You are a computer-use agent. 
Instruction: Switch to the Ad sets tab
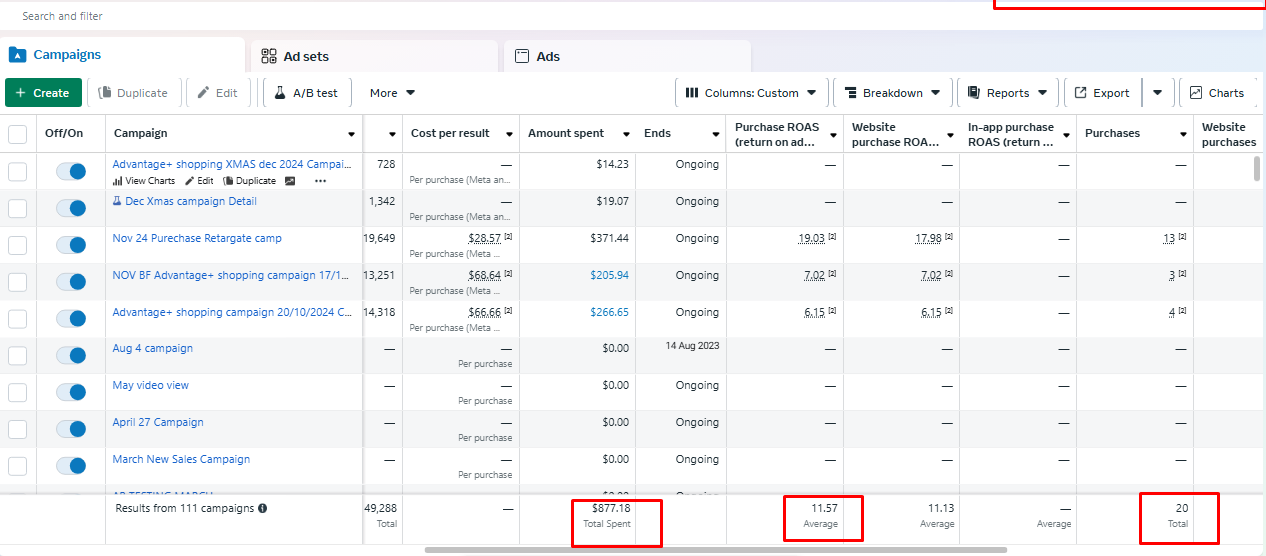pyautogui.click(x=373, y=57)
